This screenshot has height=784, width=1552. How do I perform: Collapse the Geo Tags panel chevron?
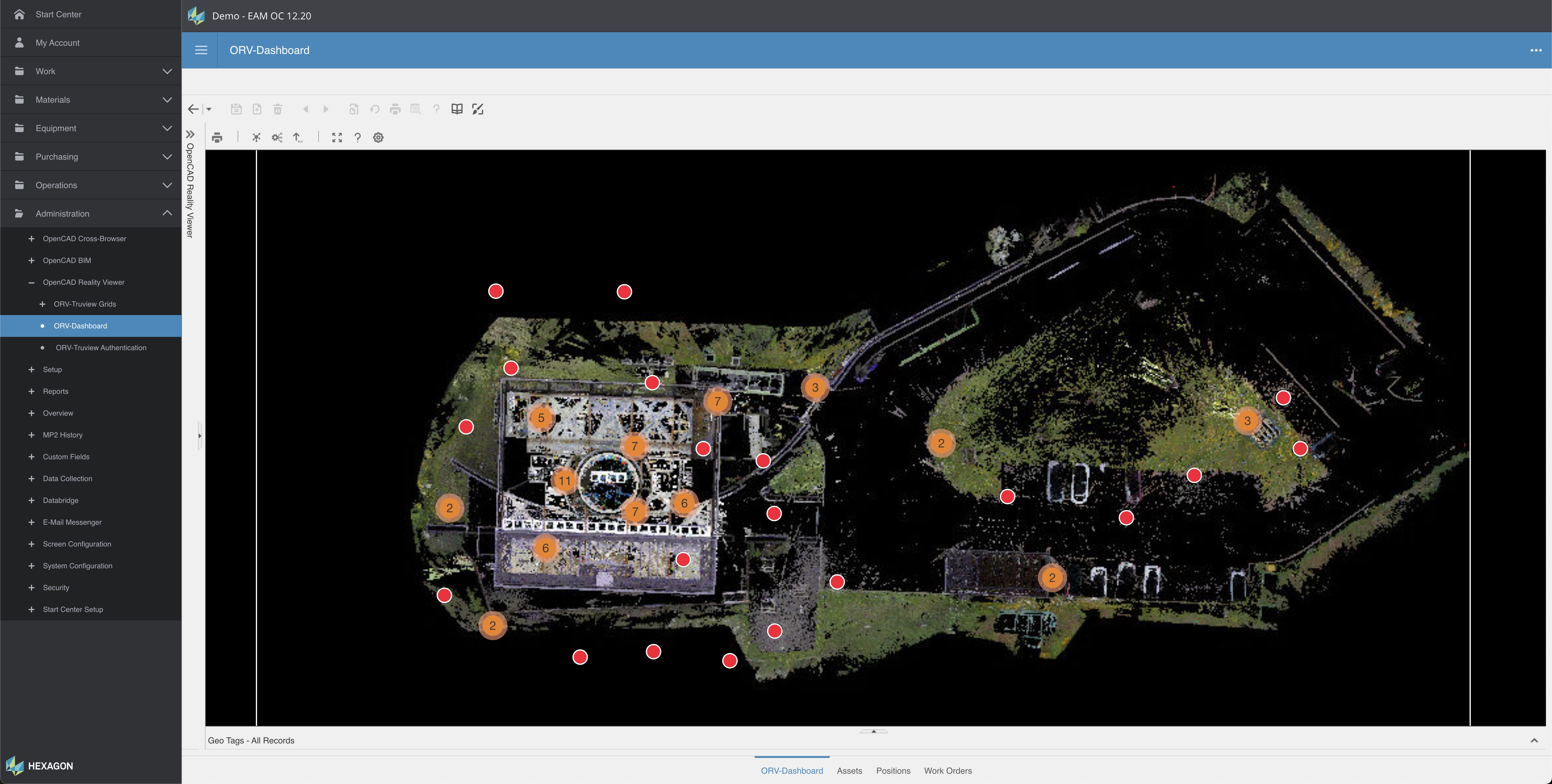[1534, 740]
